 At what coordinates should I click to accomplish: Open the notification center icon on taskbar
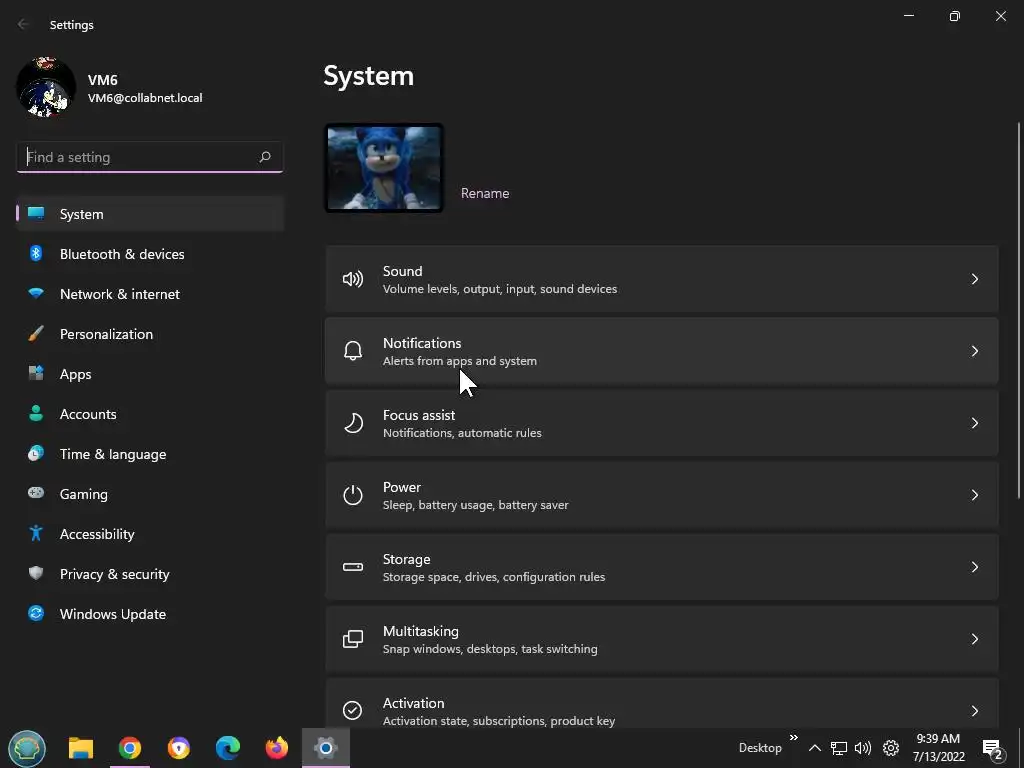993,750
